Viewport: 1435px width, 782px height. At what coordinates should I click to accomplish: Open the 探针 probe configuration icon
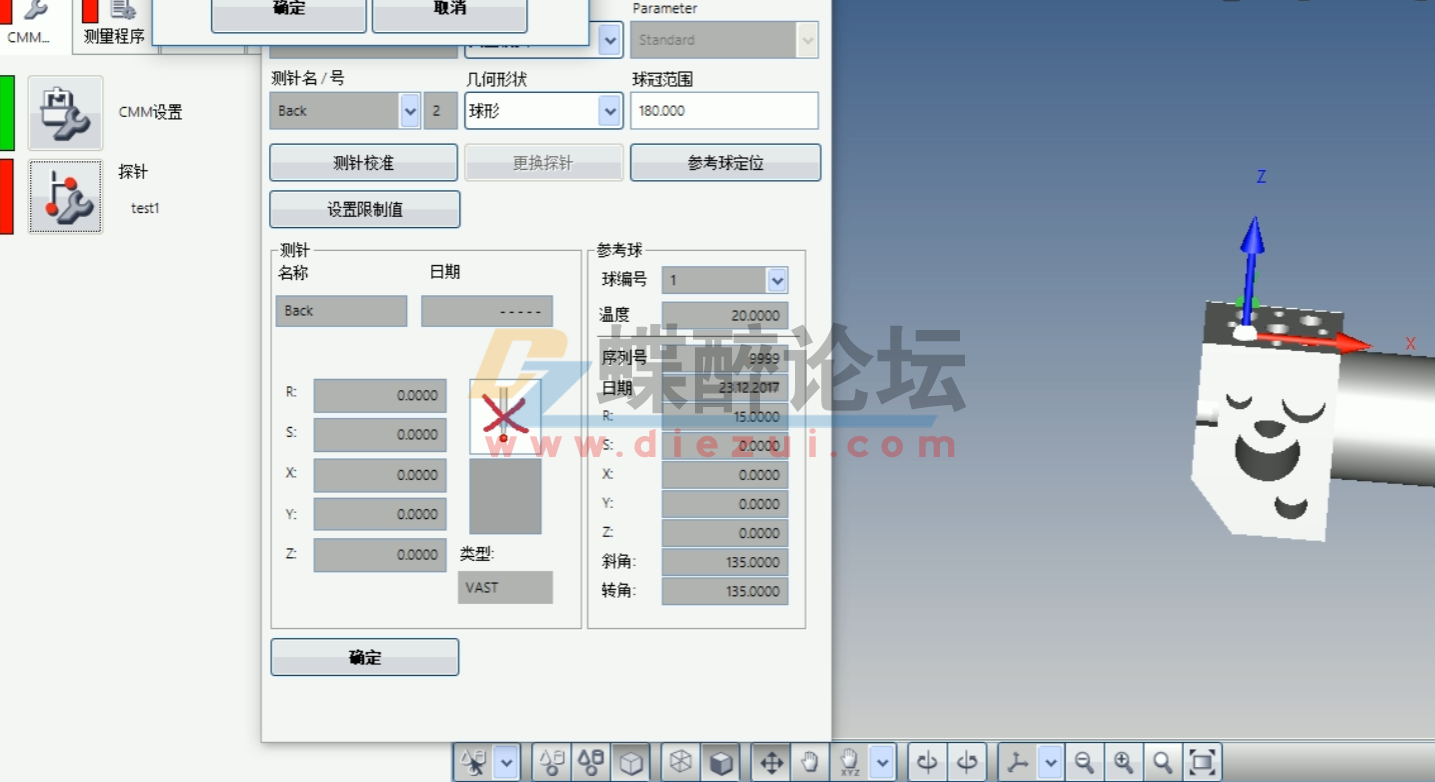pyautogui.click(x=65, y=196)
